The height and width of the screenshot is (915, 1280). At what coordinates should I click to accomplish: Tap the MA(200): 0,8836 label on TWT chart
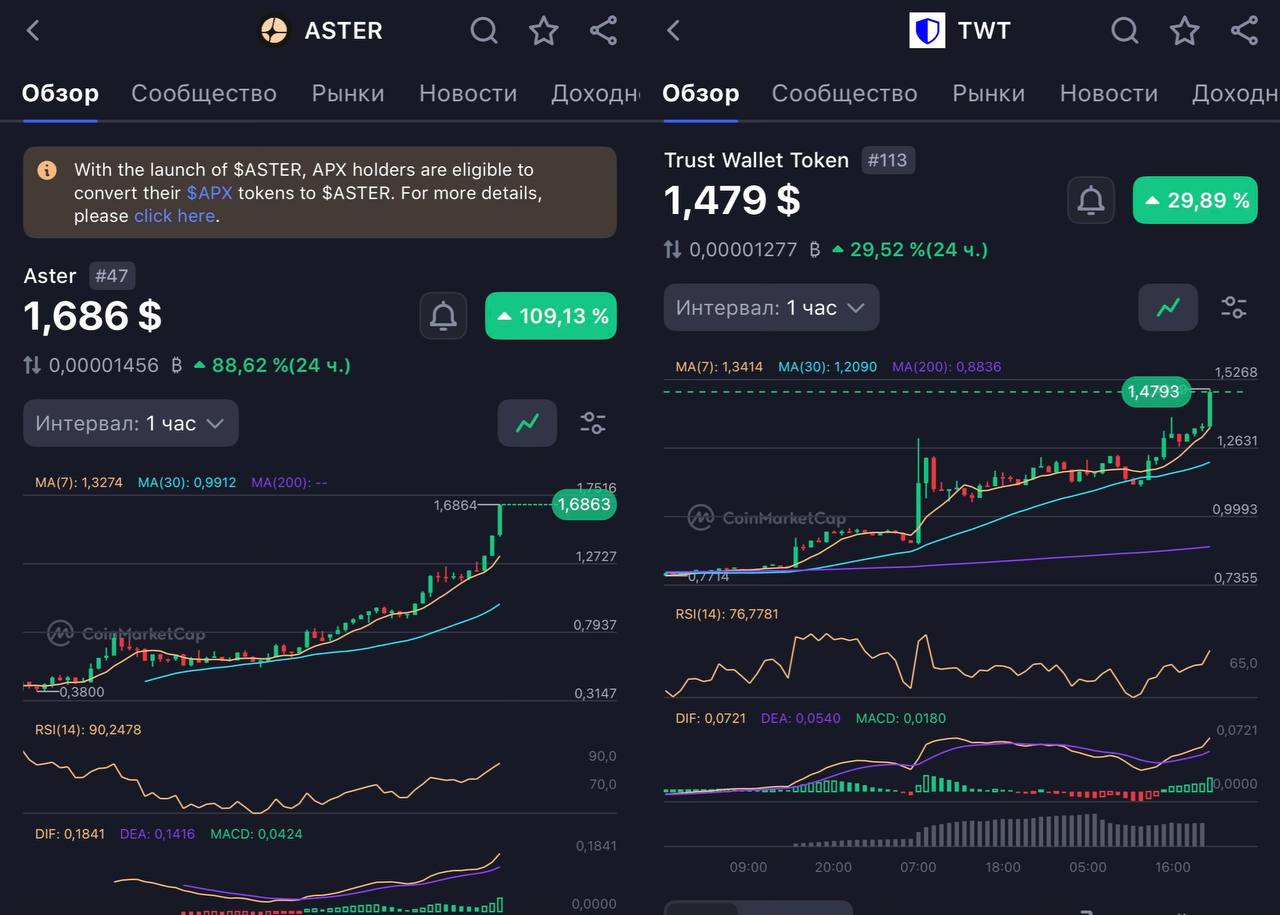pos(947,367)
